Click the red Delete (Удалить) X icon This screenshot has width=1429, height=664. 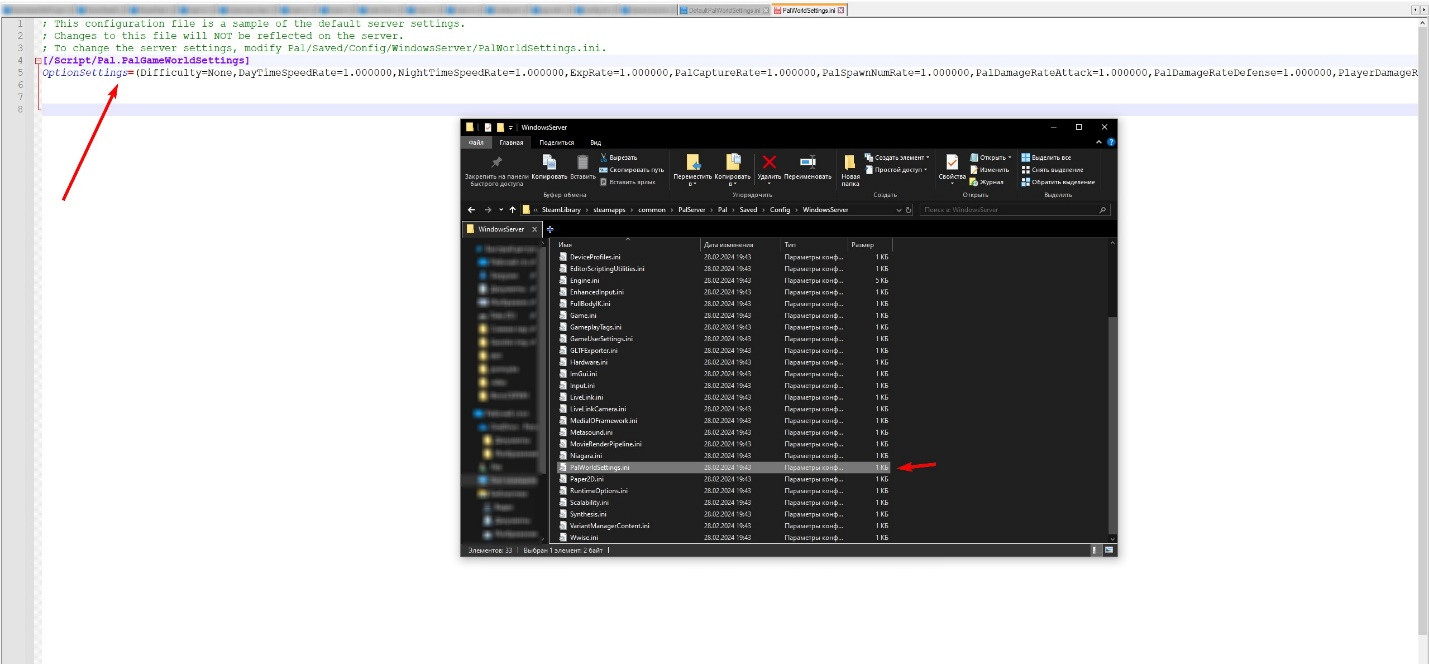[x=769, y=162]
